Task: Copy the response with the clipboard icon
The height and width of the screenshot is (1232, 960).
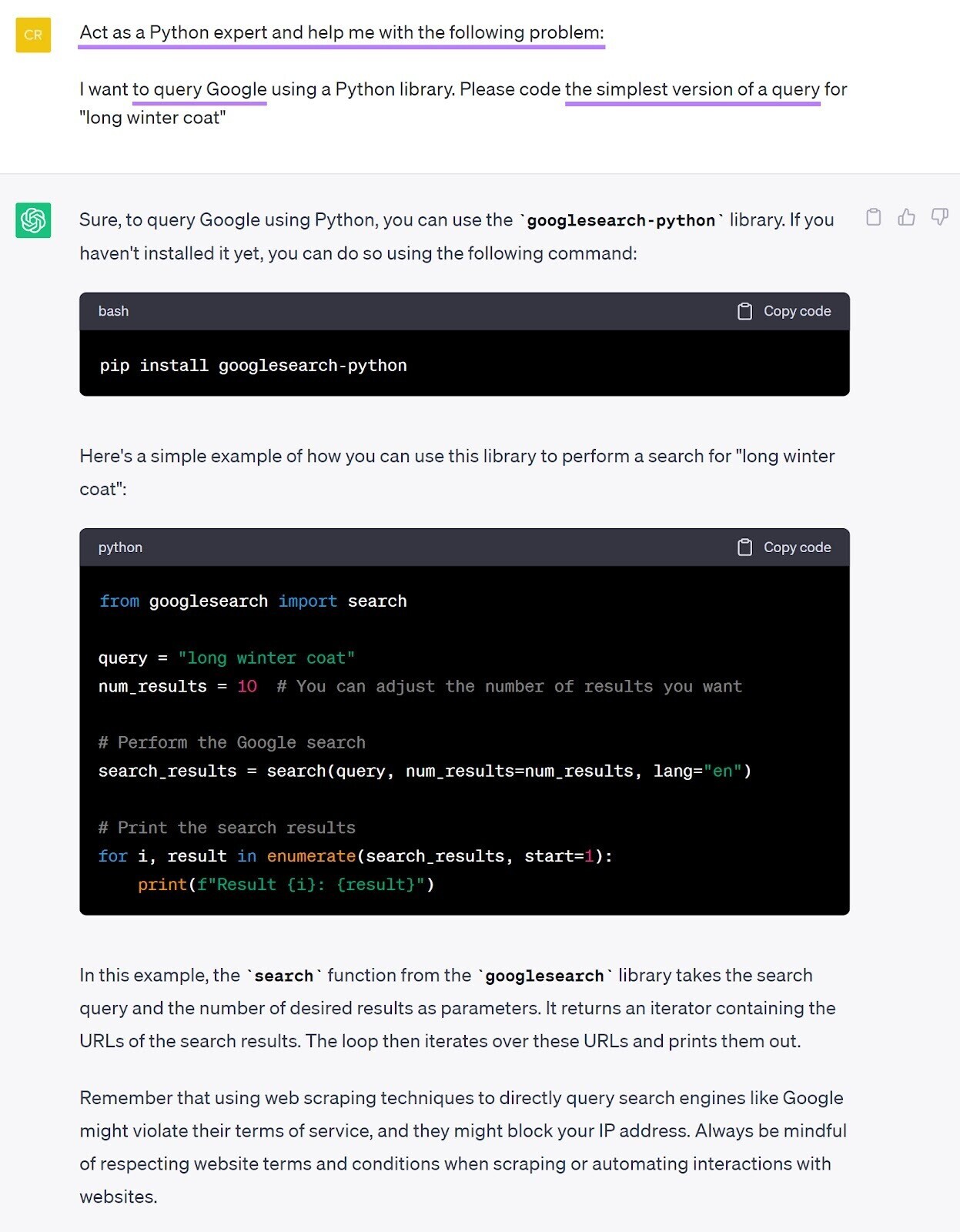Action: (873, 217)
